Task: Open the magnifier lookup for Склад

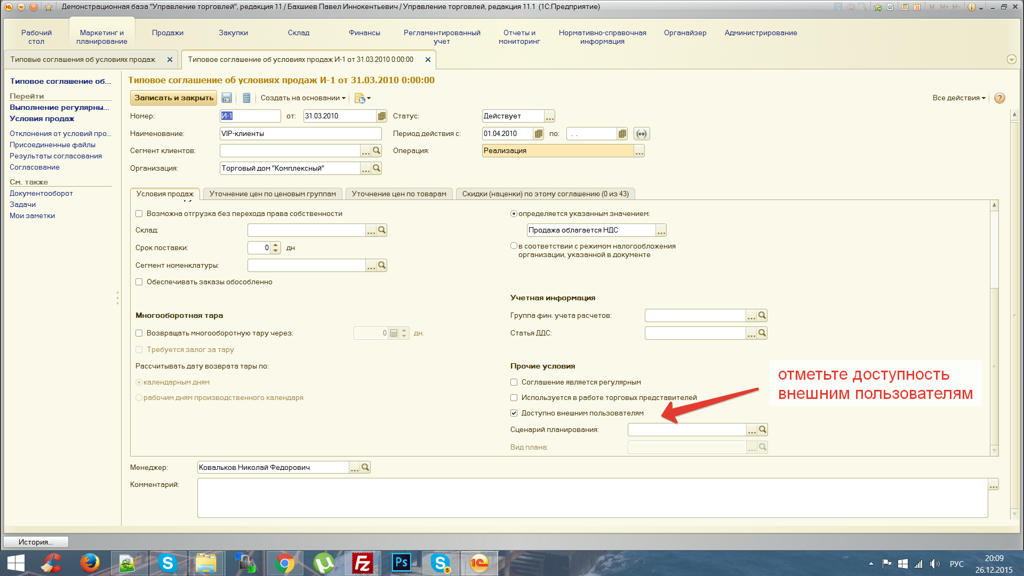Action: tap(382, 230)
